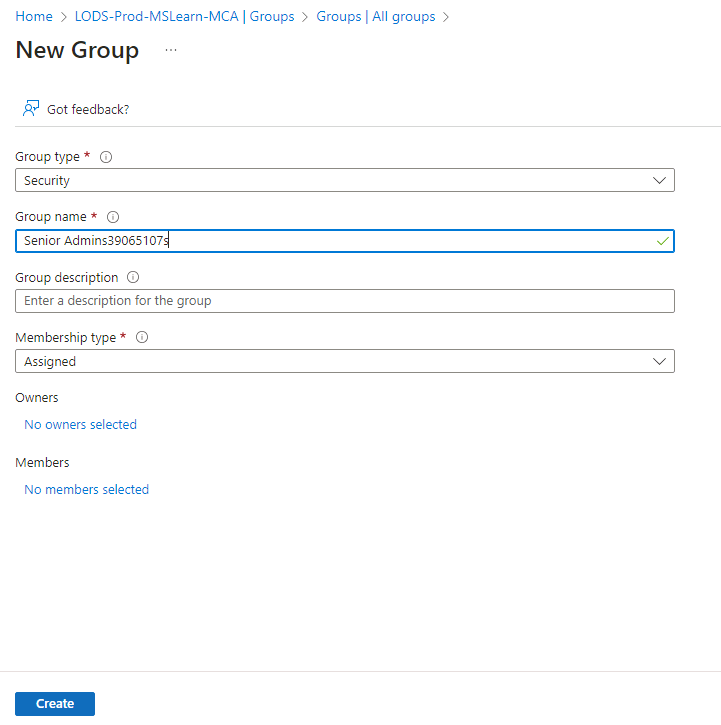This screenshot has height=725, width=721.
Task: Click the feedback person icon
Action: tap(31, 108)
